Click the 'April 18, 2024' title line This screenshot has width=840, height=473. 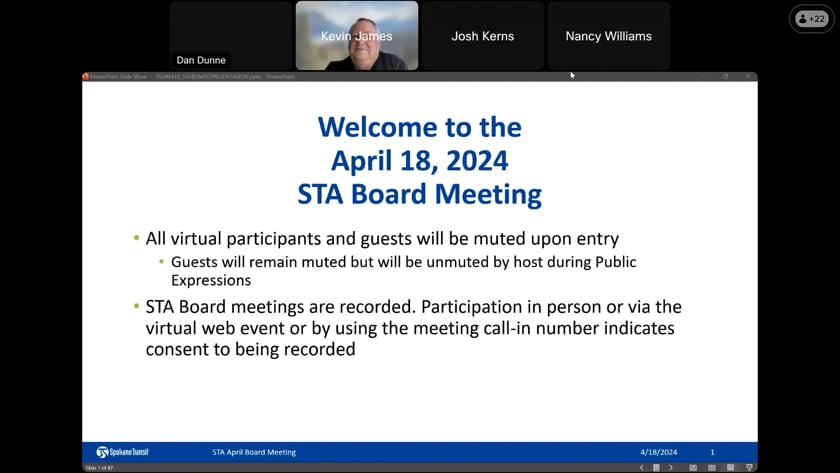point(419,161)
